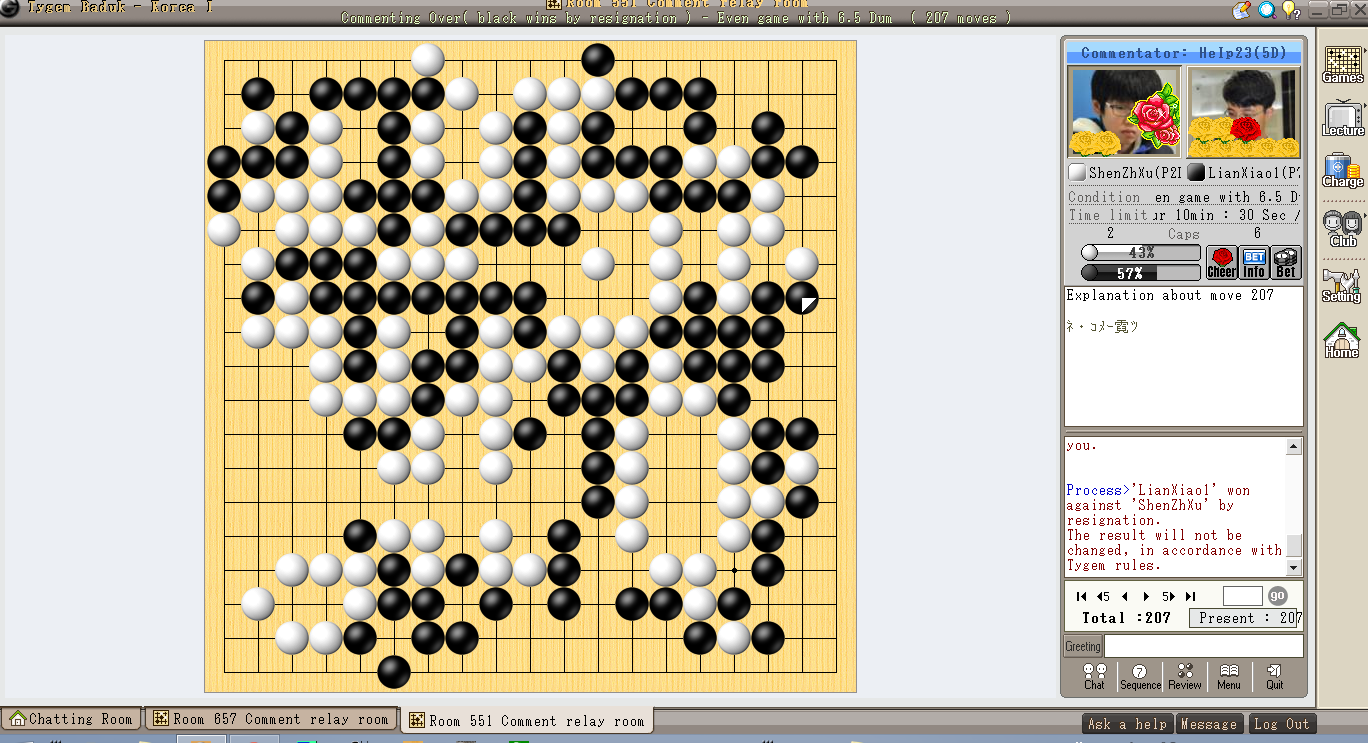Image resolution: width=1368 pixels, height=743 pixels.
Task: Click LianXiao1's player photo
Action: point(1243,112)
